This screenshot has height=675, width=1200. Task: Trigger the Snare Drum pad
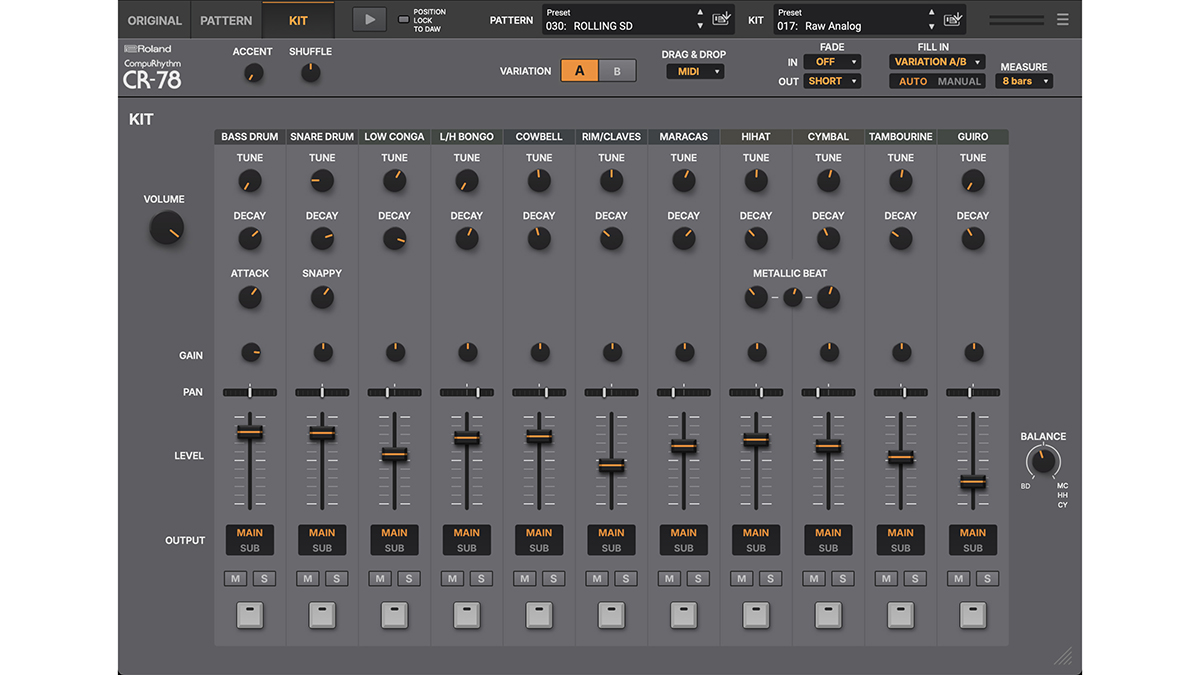(322, 615)
